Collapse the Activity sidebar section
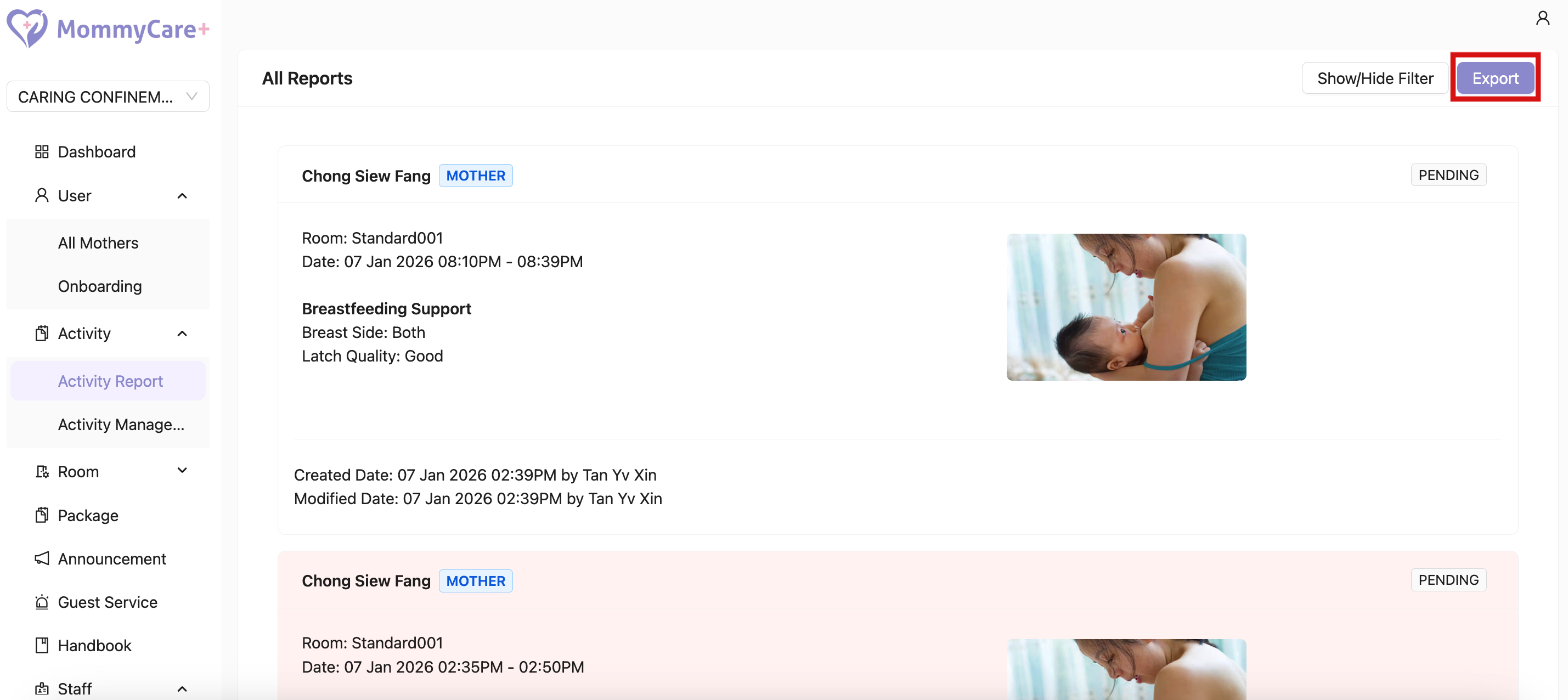Image resolution: width=1568 pixels, height=700 pixels. coord(182,334)
